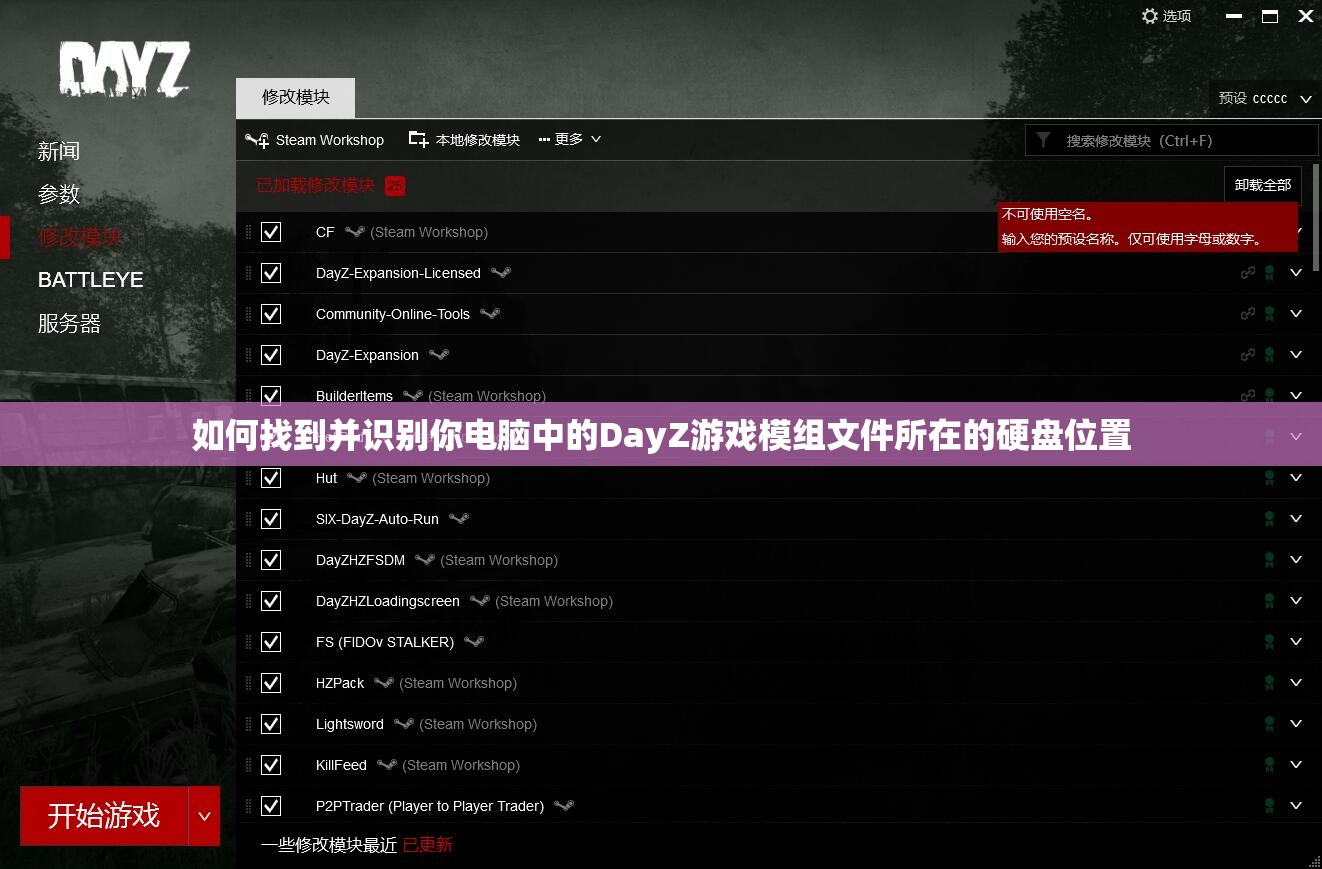Expand the DayZ-Expansion row details
This screenshot has height=869, width=1322.
1297,355
